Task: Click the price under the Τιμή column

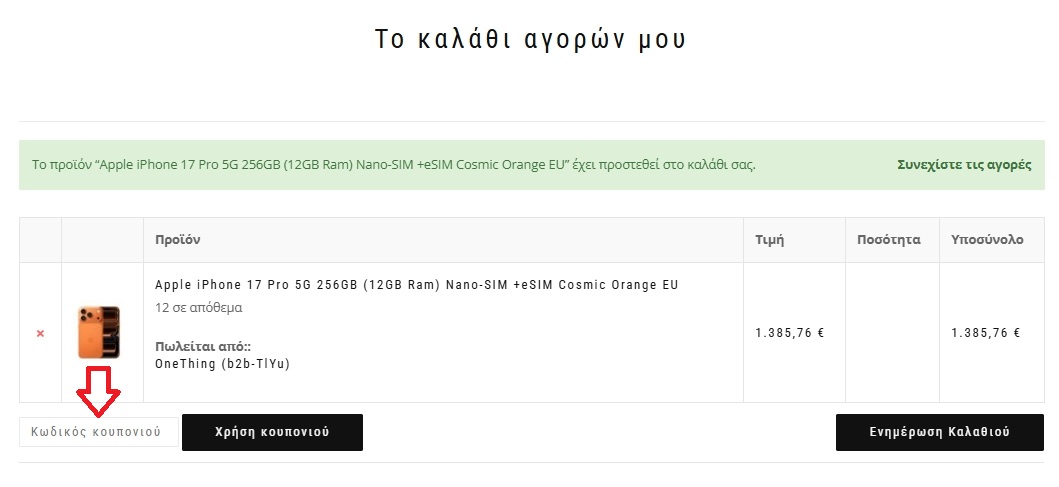Action: pos(789,333)
